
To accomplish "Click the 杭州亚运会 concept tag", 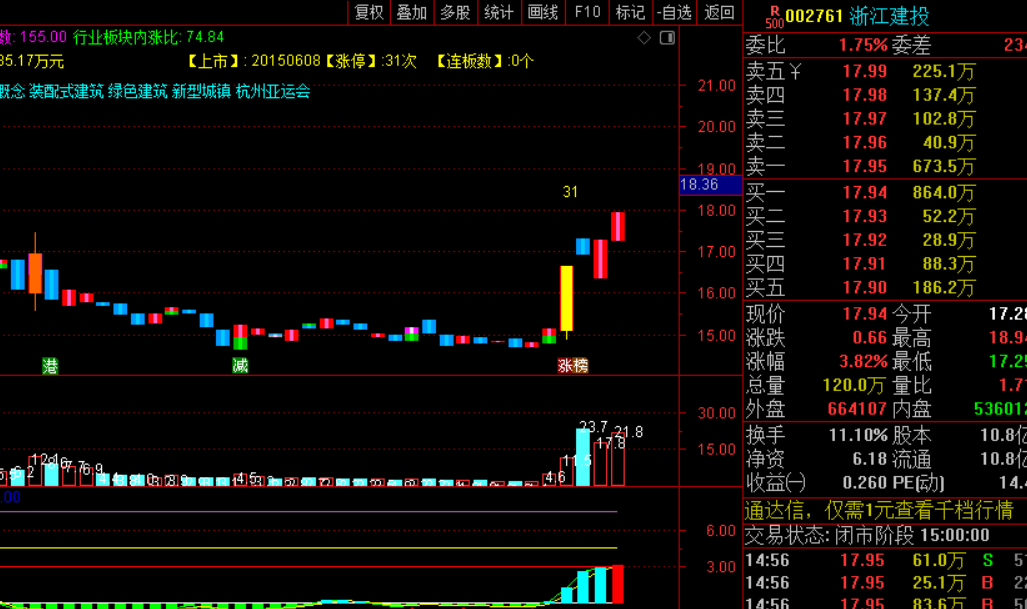I will [273, 91].
